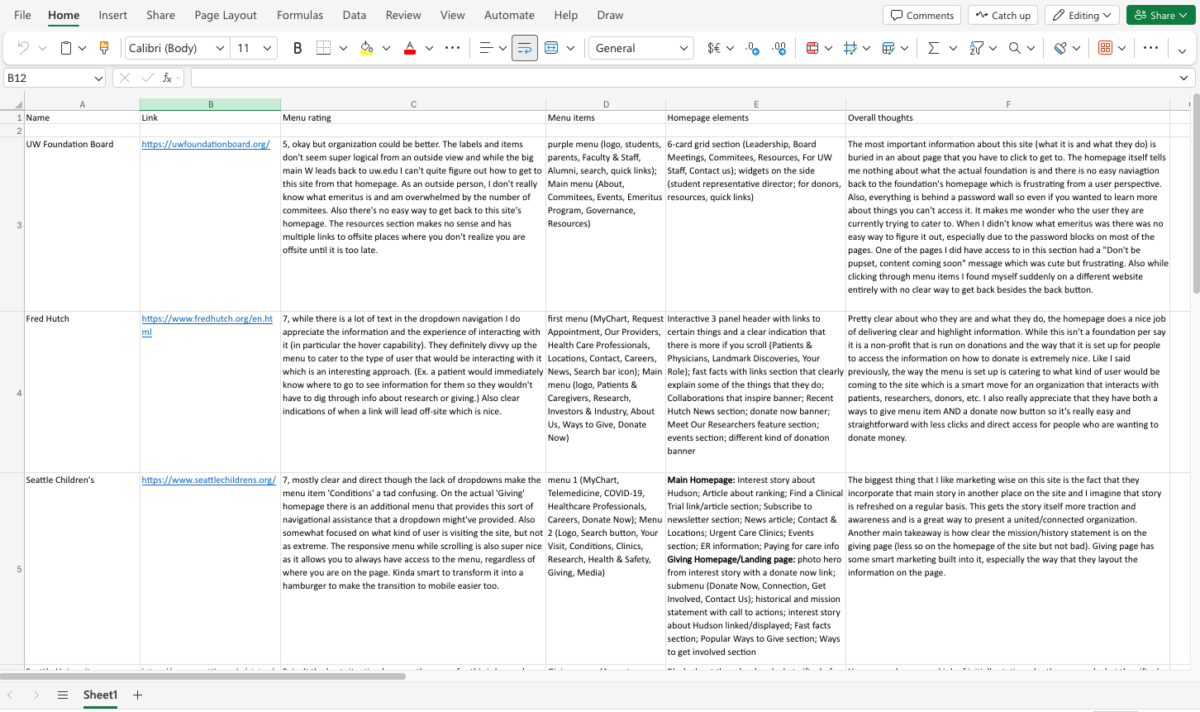Expand font color dropdown arrow
Screen dimensions: 1200x712
[429, 48]
